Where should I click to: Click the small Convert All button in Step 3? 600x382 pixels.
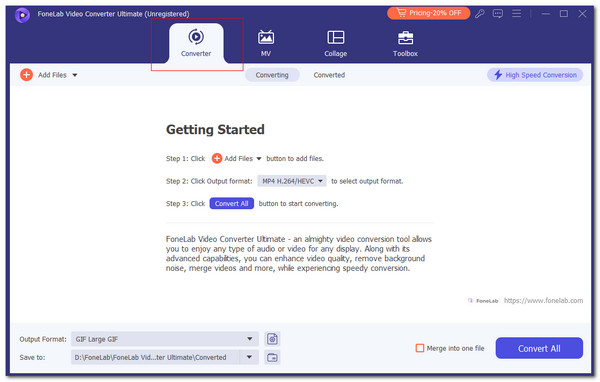point(232,204)
